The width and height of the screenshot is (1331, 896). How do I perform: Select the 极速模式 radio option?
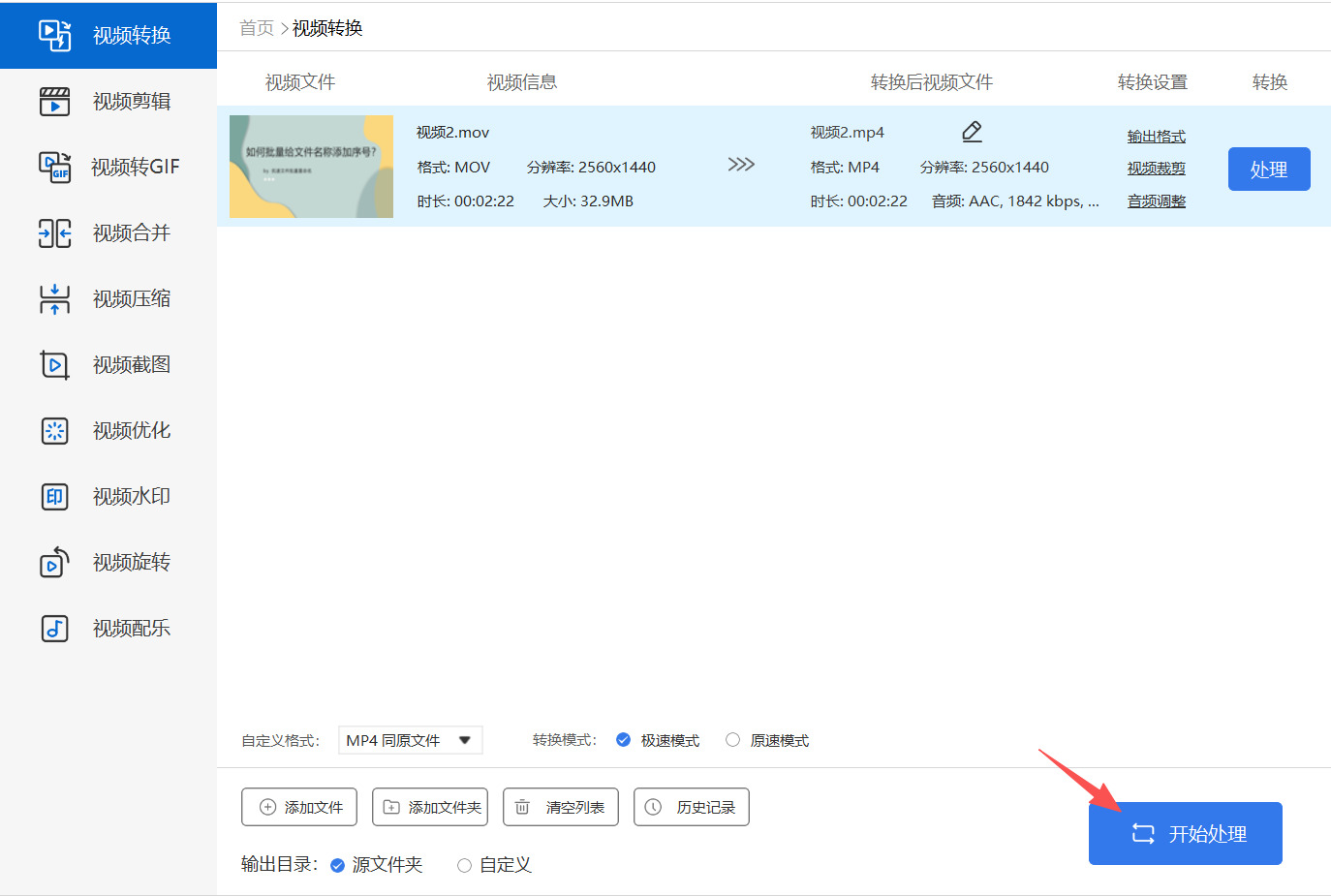pos(624,740)
